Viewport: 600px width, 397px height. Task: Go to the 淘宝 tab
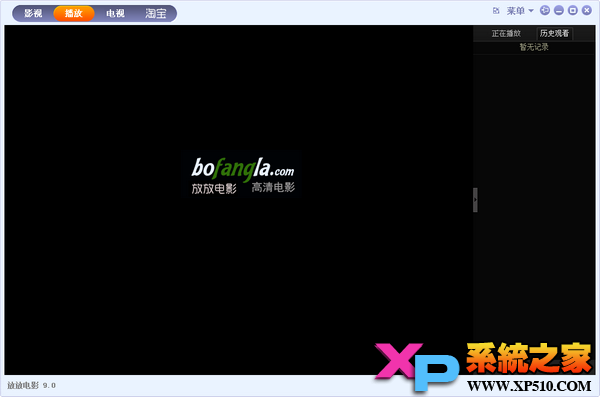(x=156, y=13)
